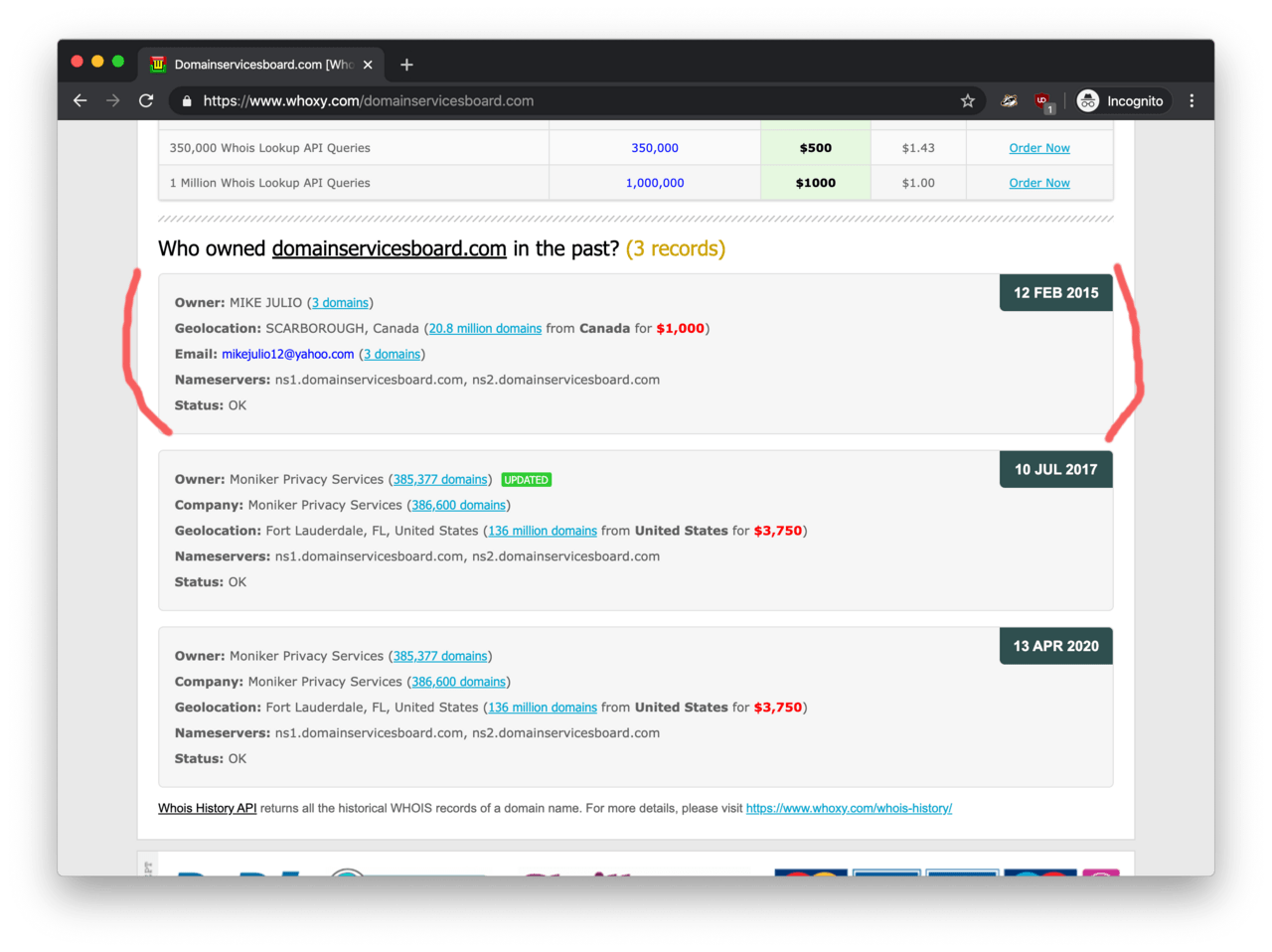1272x952 pixels.
Task: Click the $500 price cell
Action: click(816, 148)
